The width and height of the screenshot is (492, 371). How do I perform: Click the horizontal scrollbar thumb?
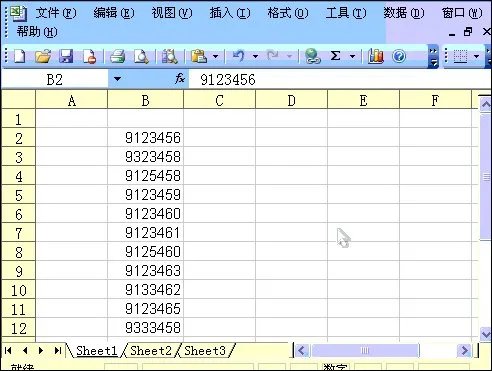[x=365, y=350]
